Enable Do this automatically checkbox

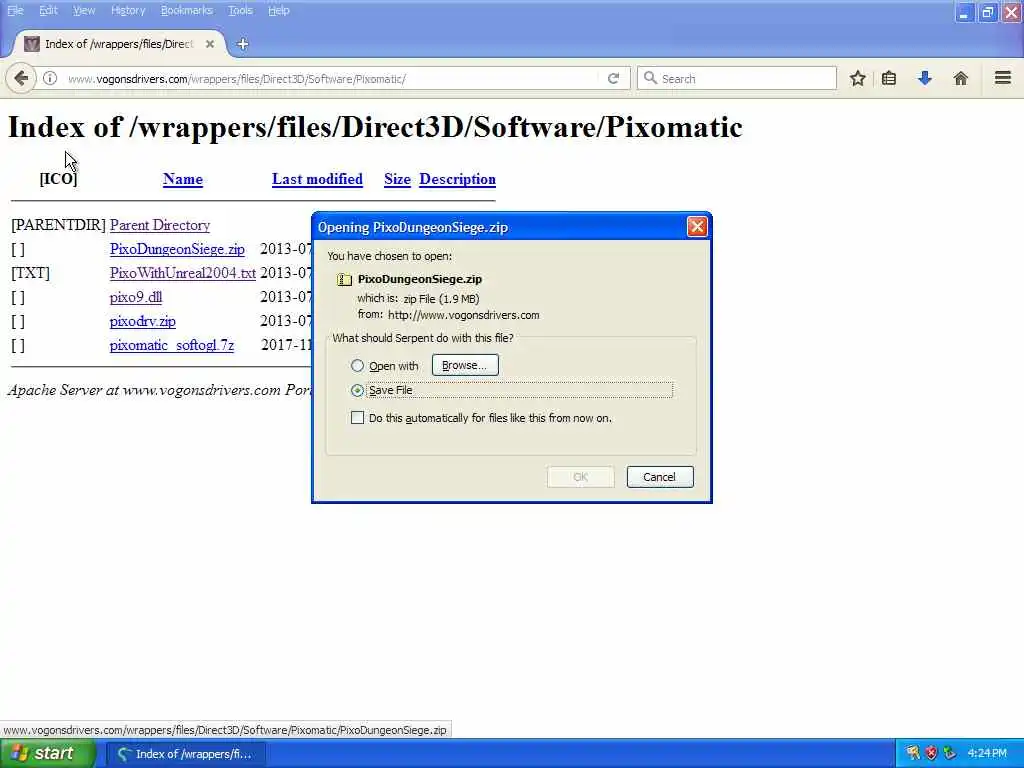coord(357,418)
